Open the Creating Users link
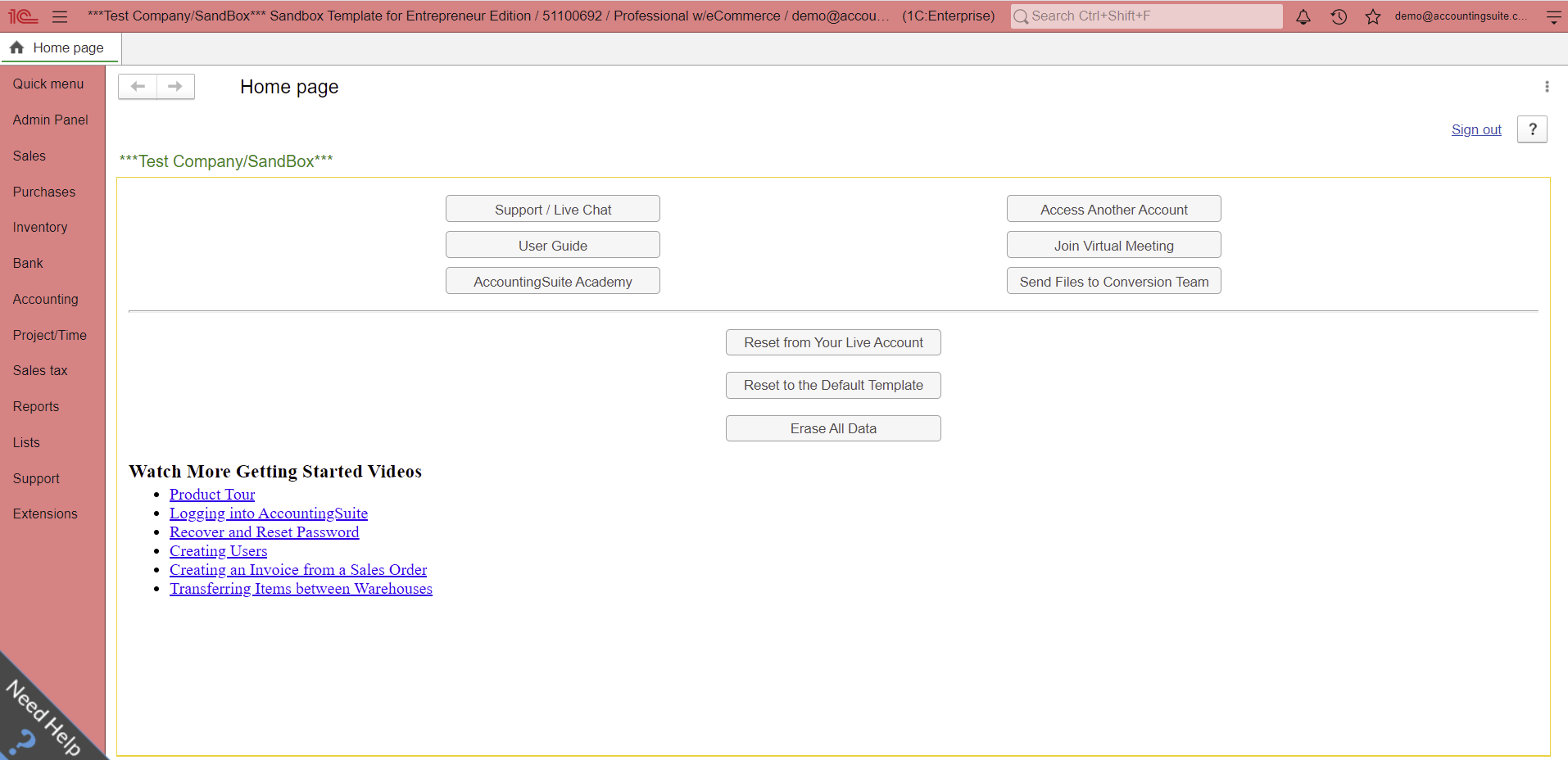 point(218,551)
